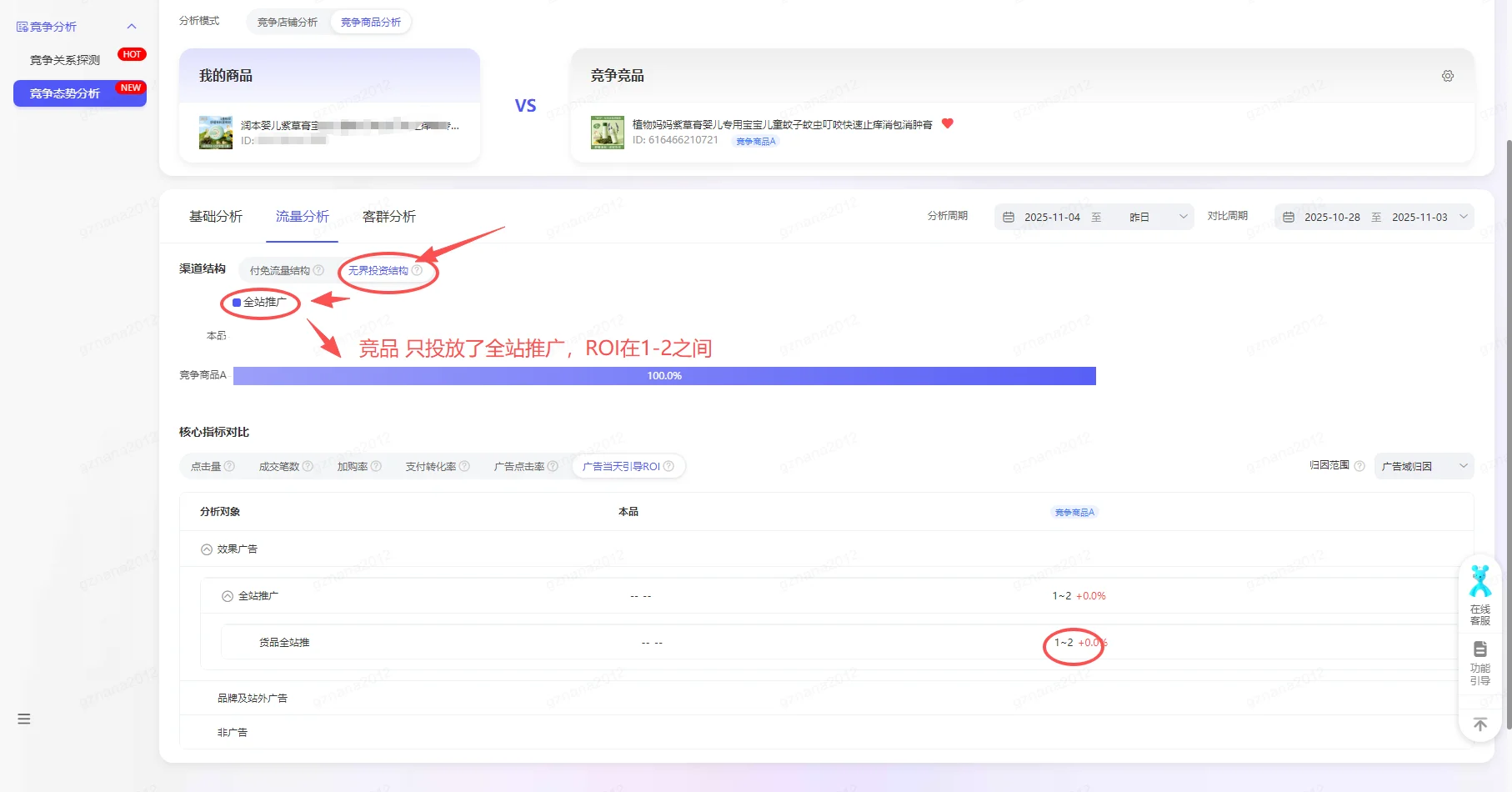Screen dimensions: 1512x792
Task: Select the 成交笔数 metric
Action: [x=279, y=466]
